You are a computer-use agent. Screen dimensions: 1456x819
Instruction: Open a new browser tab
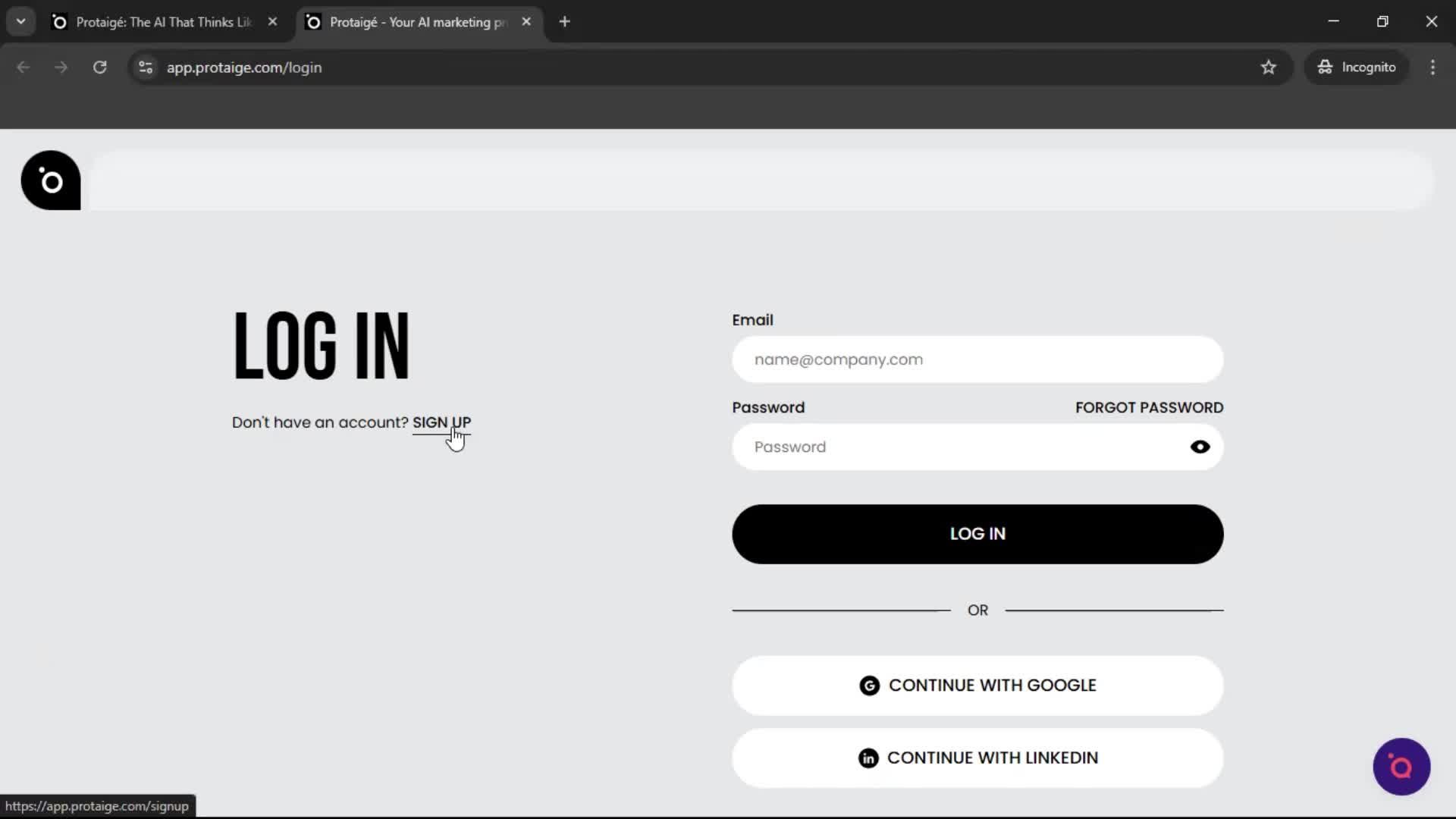coord(565,21)
